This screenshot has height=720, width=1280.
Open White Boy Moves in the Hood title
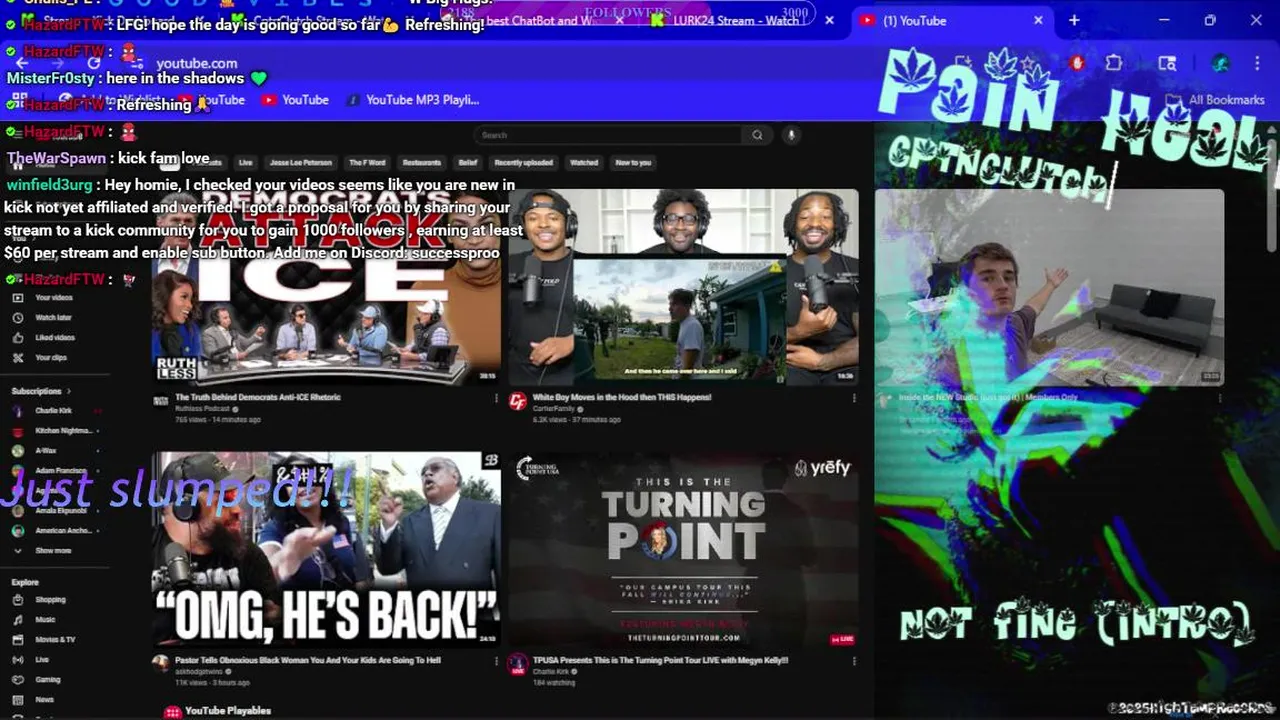point(622,397)
